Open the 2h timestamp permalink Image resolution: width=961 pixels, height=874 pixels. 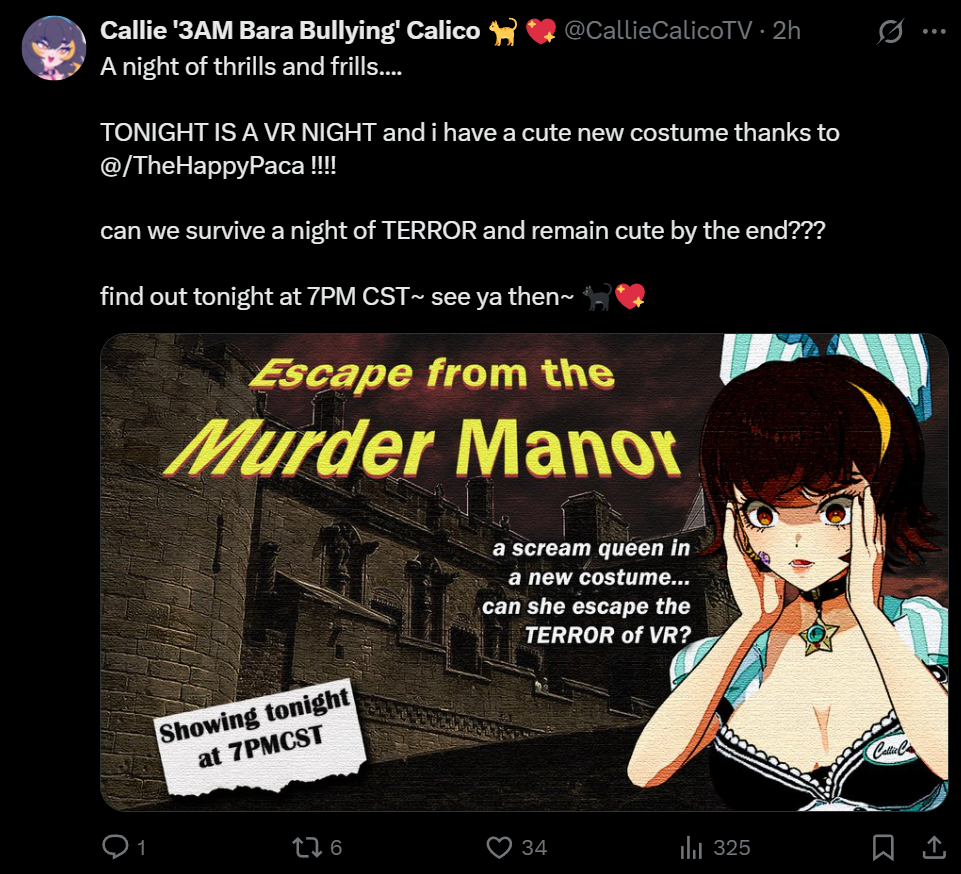[x=786, y=31]
